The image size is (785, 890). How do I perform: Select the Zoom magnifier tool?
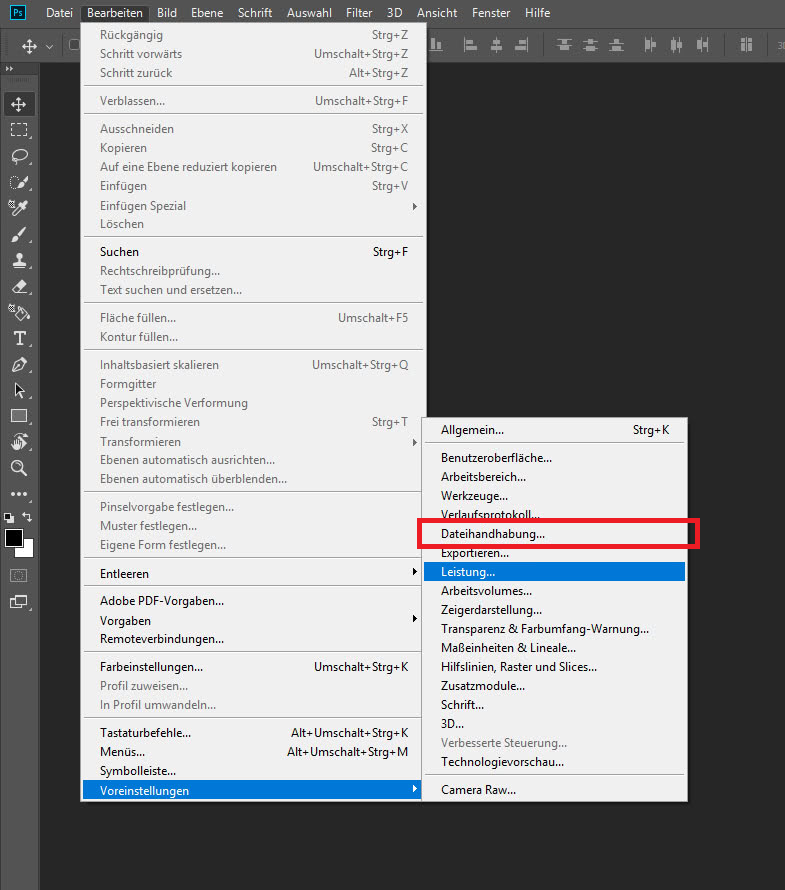click(x=19, y=468)
